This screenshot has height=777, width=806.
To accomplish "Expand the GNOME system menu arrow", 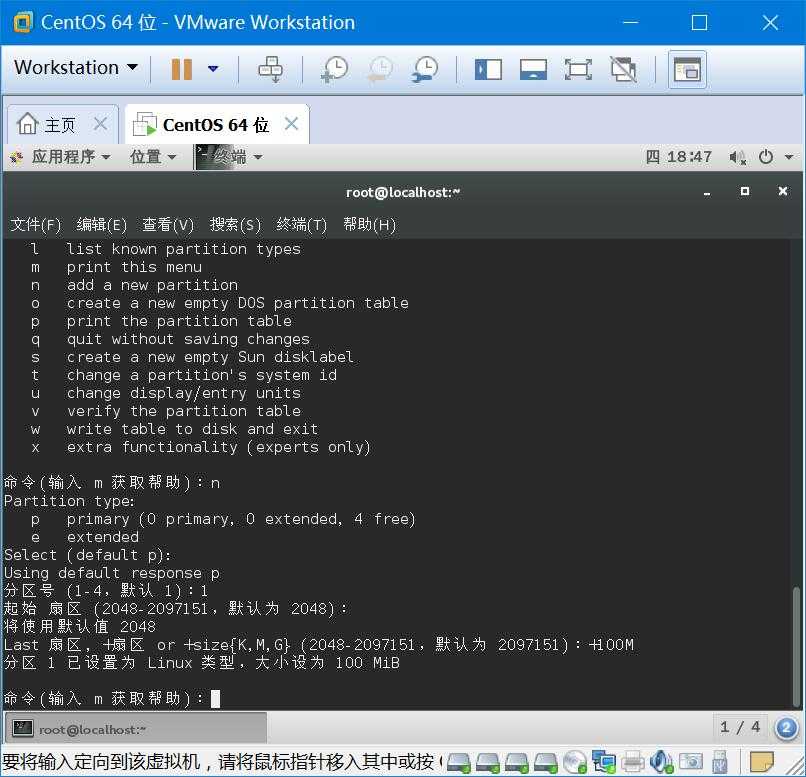I will pos(789,157).
